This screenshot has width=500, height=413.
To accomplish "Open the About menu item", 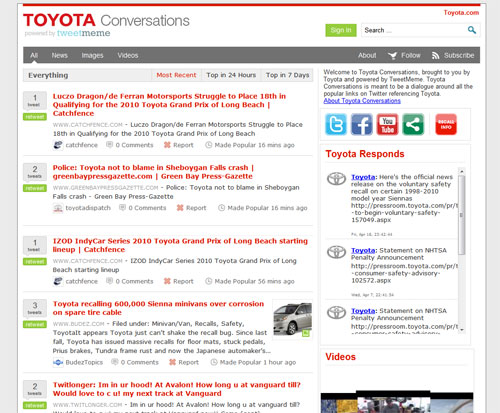I will click(367, 55).
